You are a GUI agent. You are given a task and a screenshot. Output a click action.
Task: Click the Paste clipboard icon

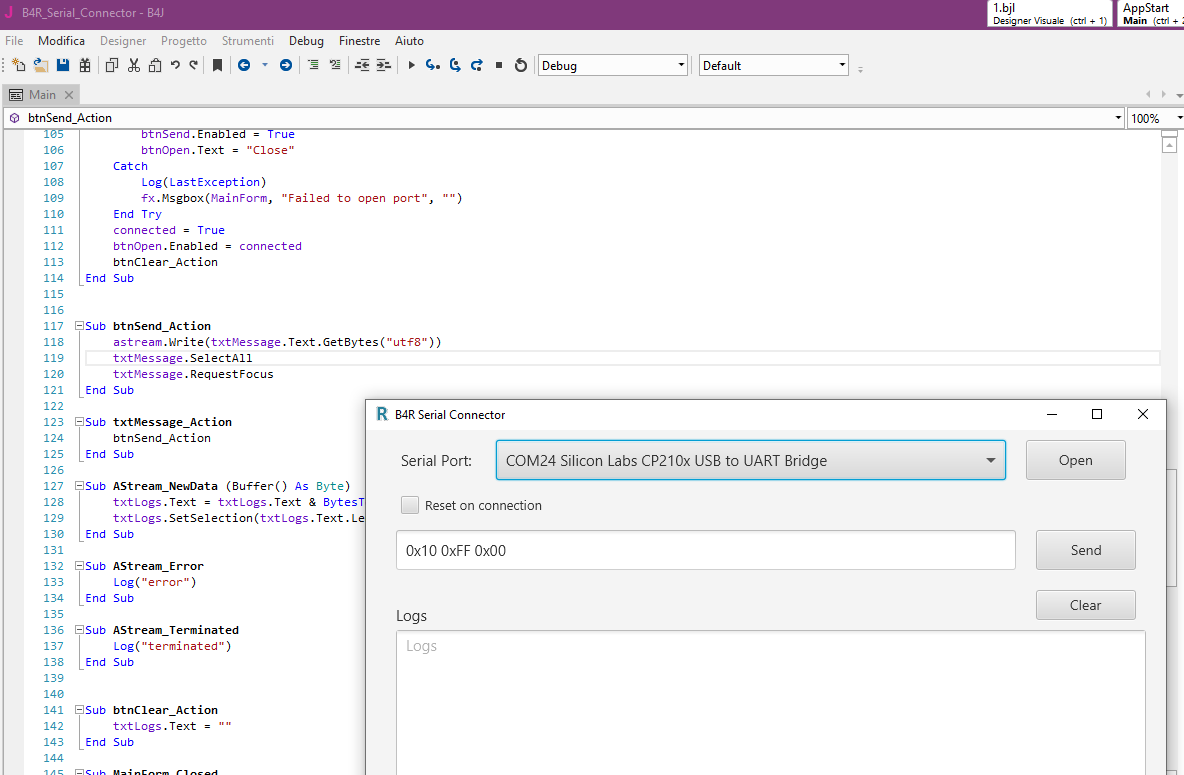point(155,66)
